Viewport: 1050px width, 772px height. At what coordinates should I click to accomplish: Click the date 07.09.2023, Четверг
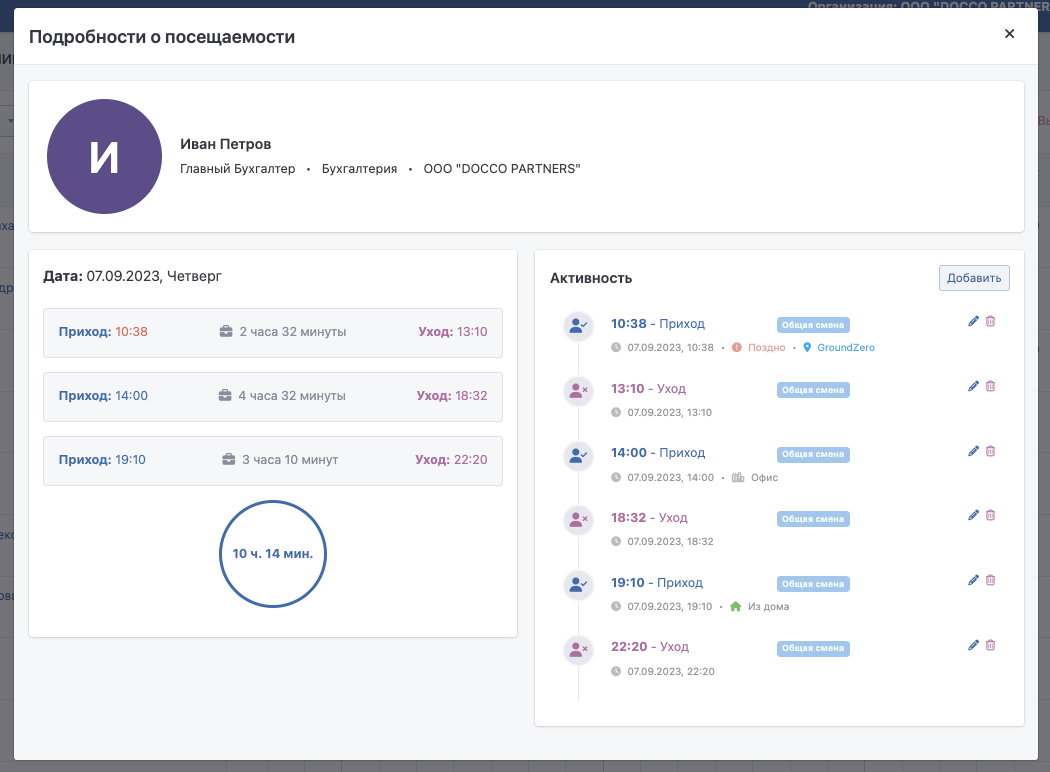154,276
